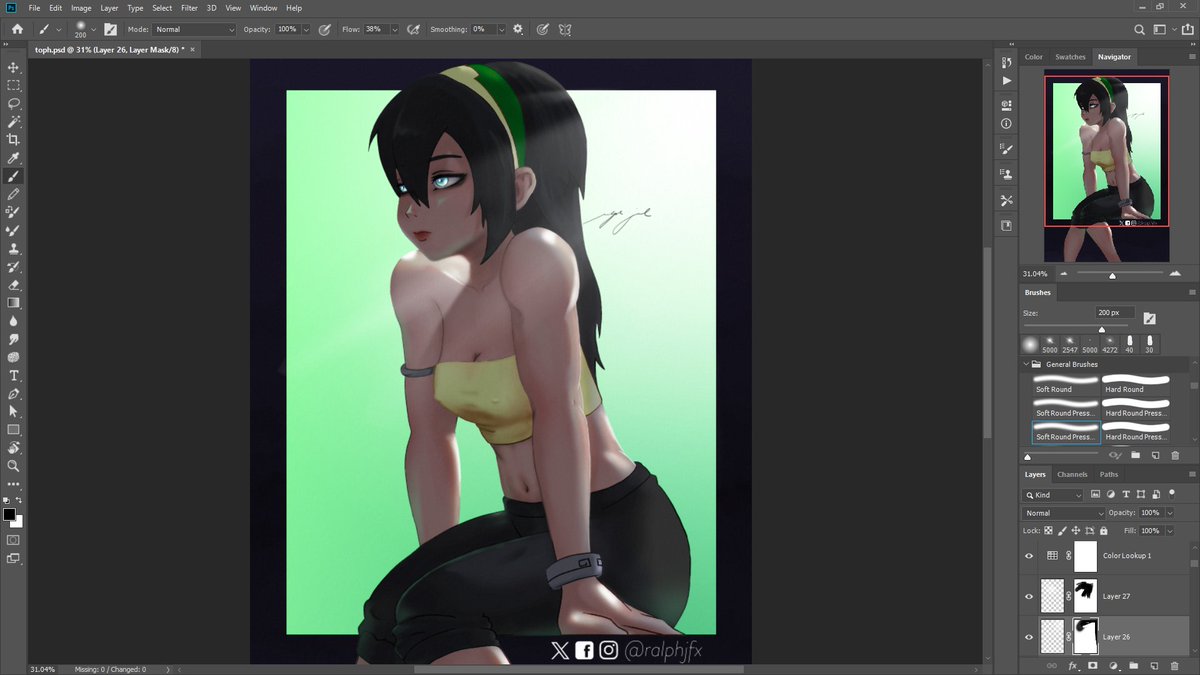Adjust the Navigator zoom slider

[1112, 274]
